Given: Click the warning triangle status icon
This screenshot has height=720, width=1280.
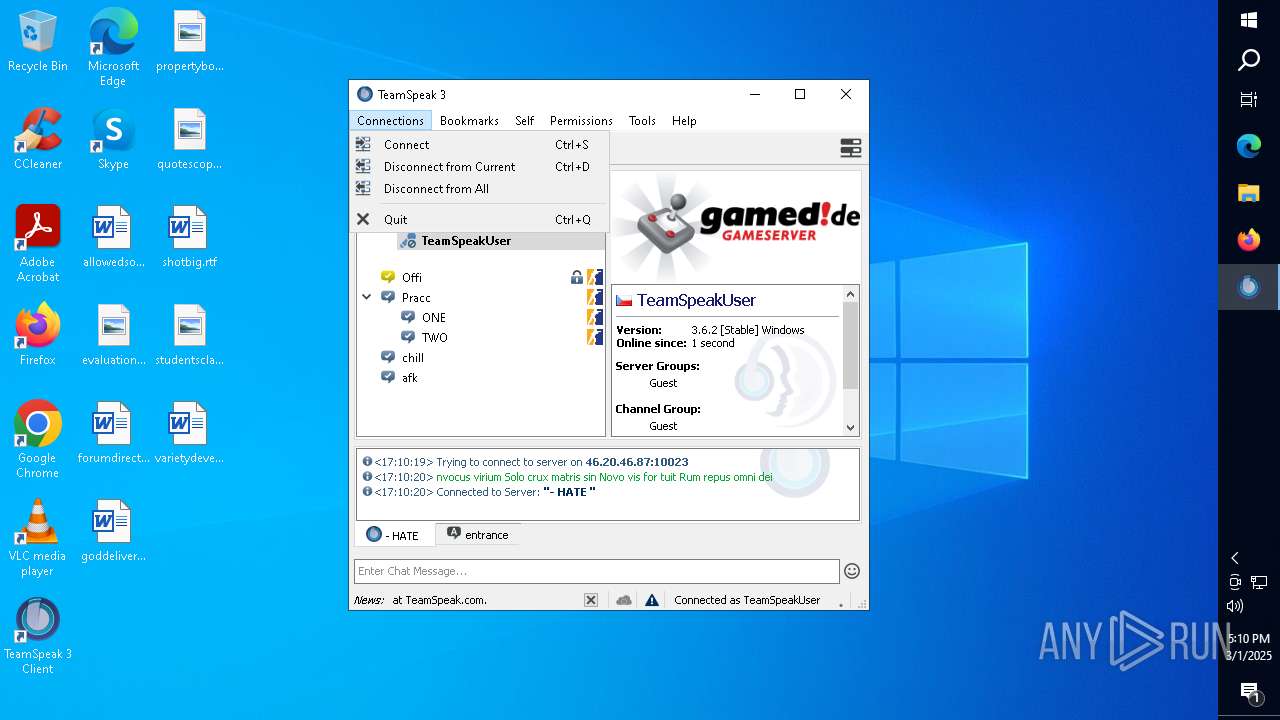Looking at the screenshot, I should 652,600.
